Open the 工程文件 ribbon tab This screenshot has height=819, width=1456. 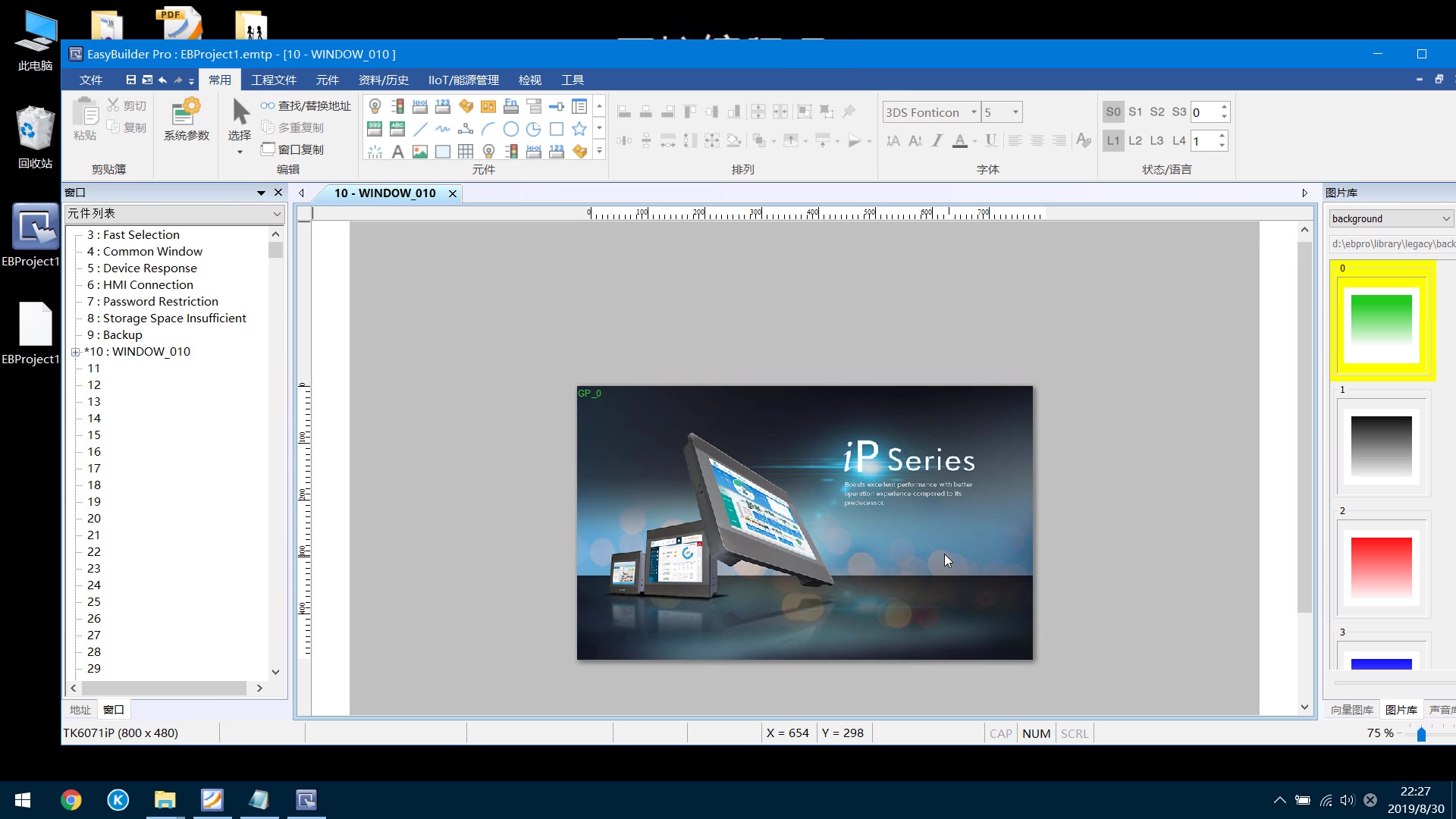click(x=274, y=80)
